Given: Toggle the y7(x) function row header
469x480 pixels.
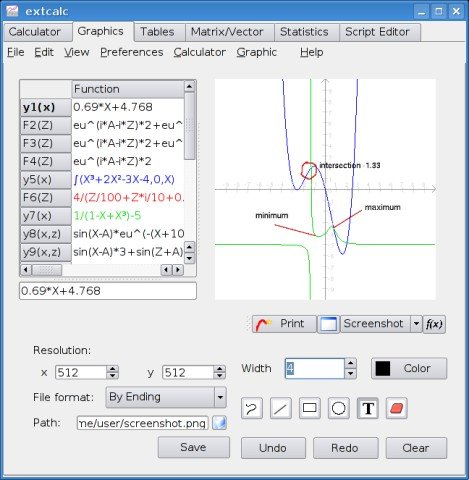Looking at the screenshot, I should (x=46, y=216).
